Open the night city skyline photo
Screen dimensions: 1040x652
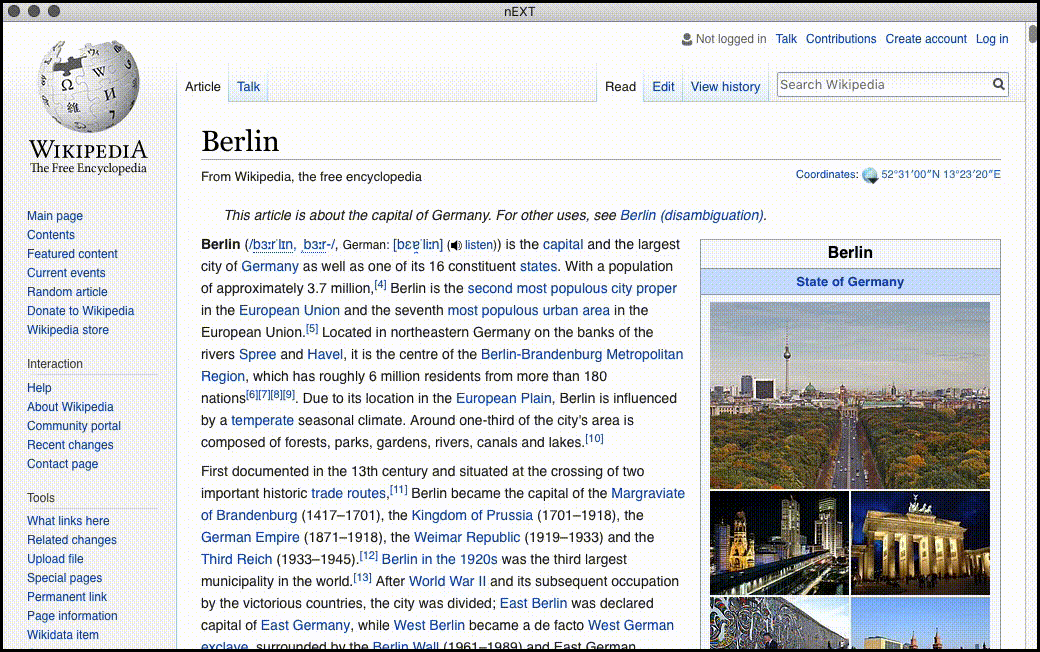click(x=779, y=543)
